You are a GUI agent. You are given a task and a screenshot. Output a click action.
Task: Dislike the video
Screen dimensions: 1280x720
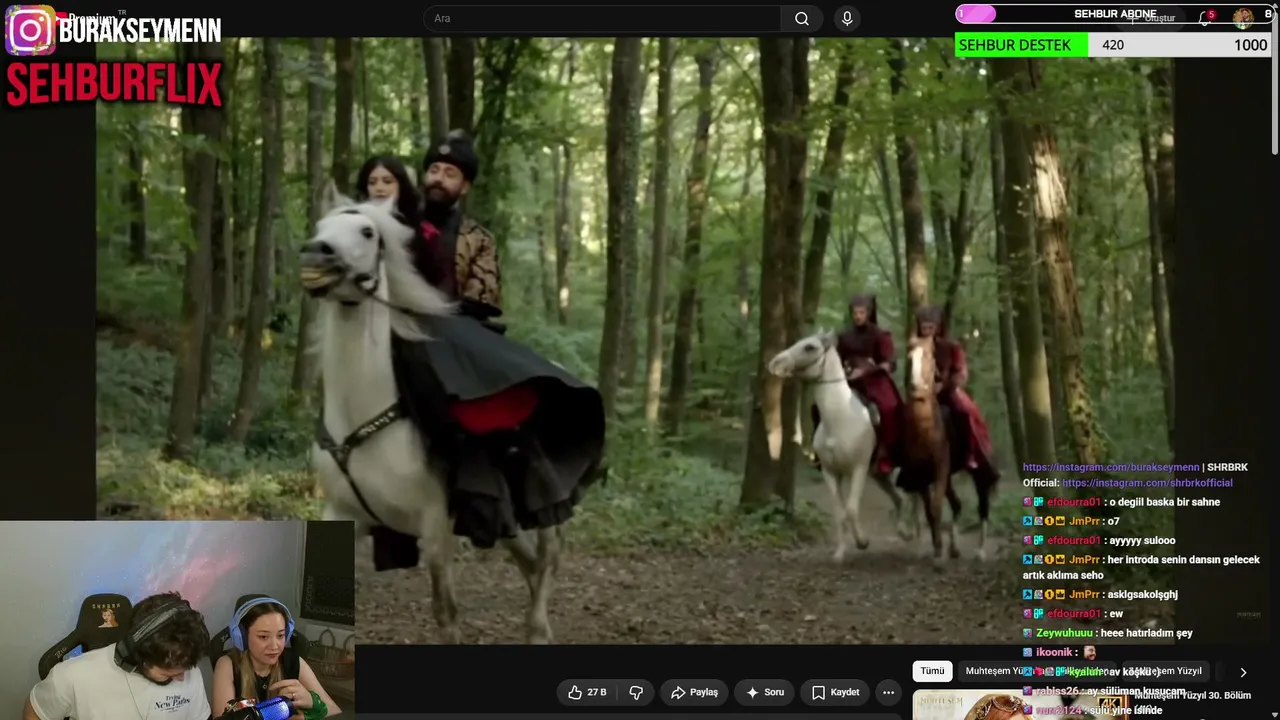[x=636, y=692]
